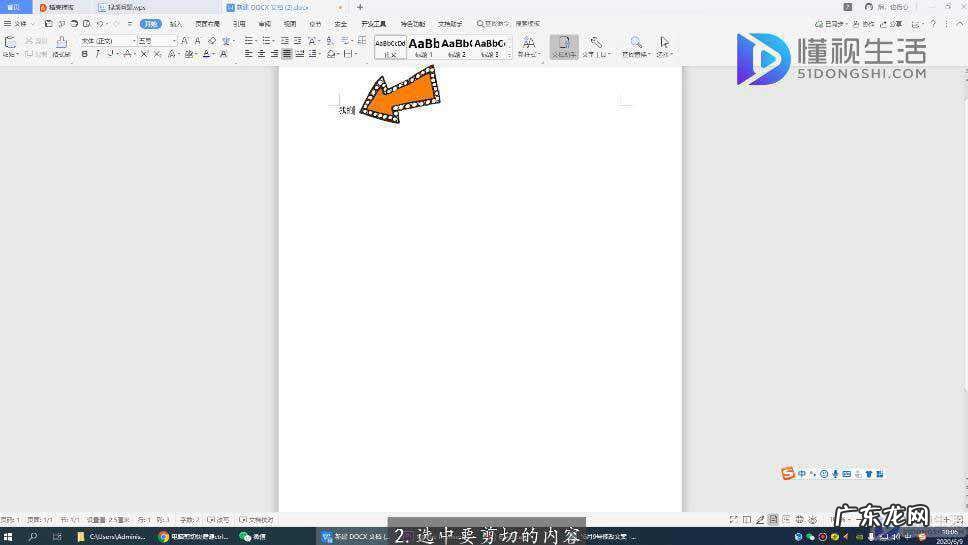Viewport: 968px width, 545px height.
Task: Select justified paragraph alignment
Action: click(x=287, y=54)
